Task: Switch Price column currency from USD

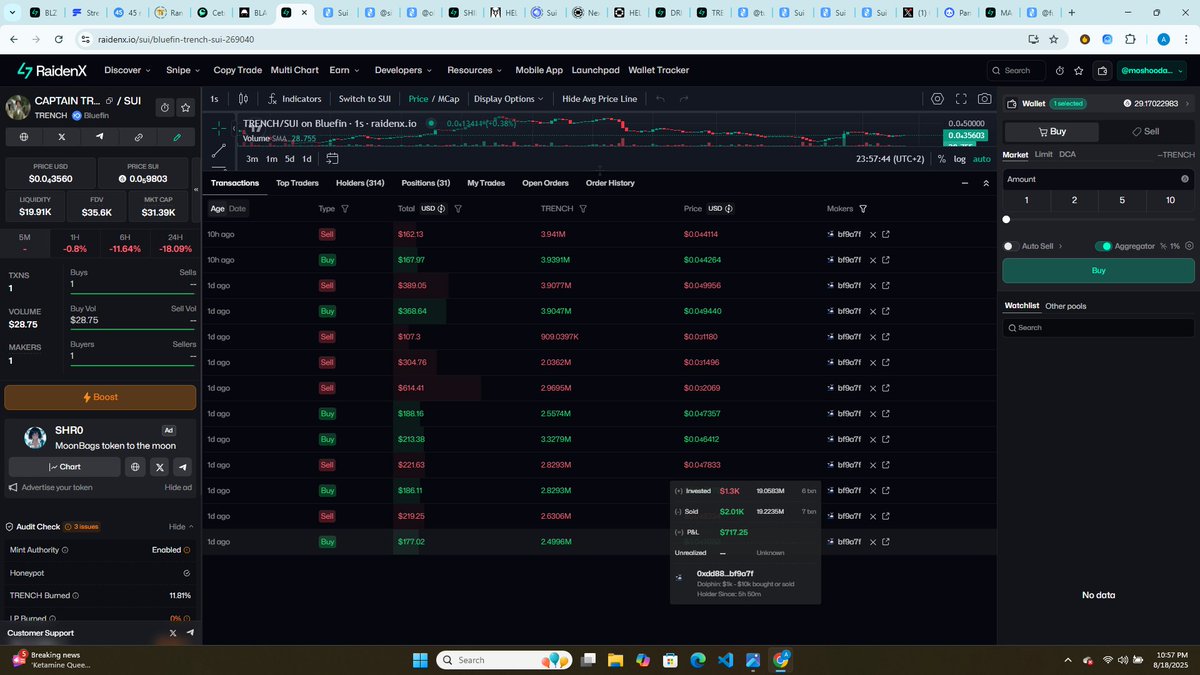Action: 721,209
